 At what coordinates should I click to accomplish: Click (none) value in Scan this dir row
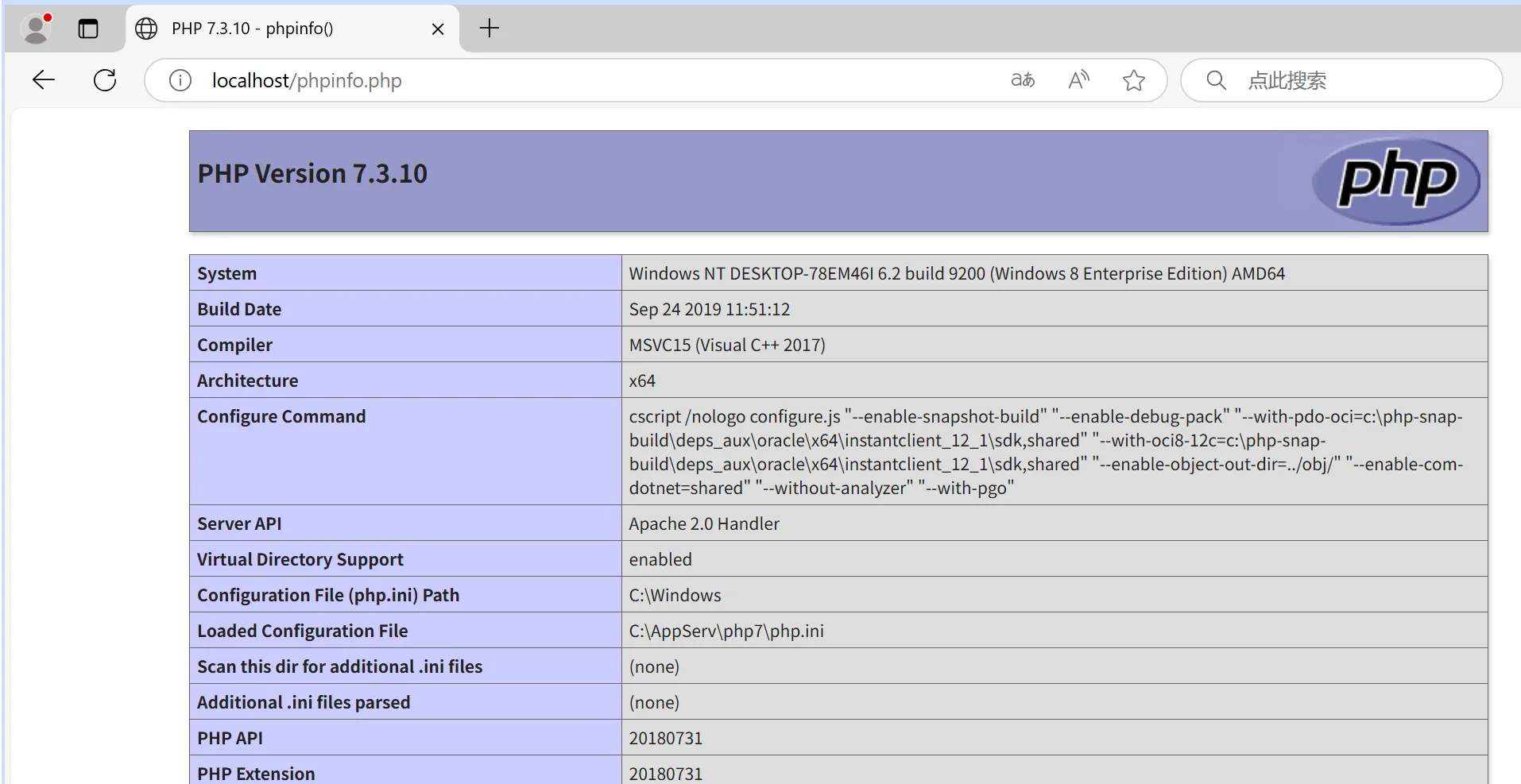[x=654, y=666]
